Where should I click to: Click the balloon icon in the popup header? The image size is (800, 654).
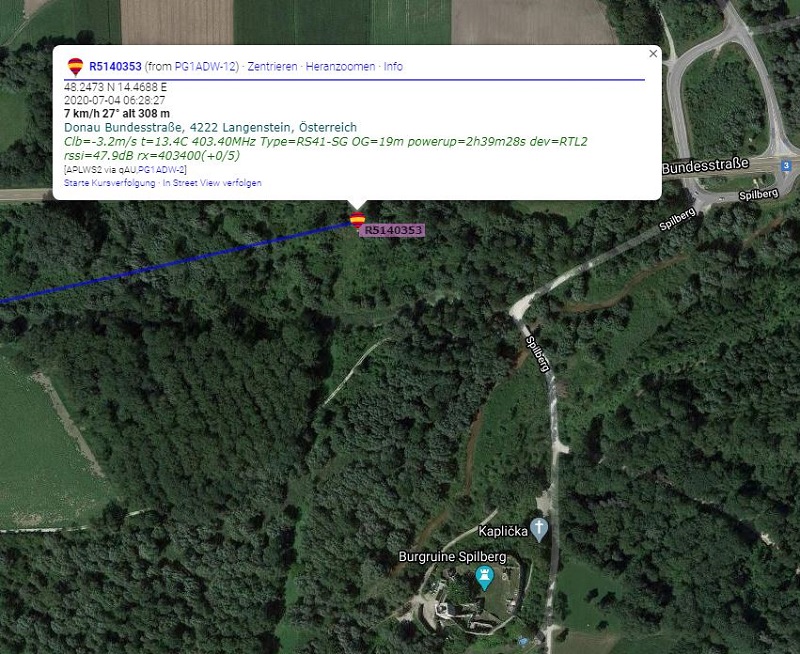[76, 66]
